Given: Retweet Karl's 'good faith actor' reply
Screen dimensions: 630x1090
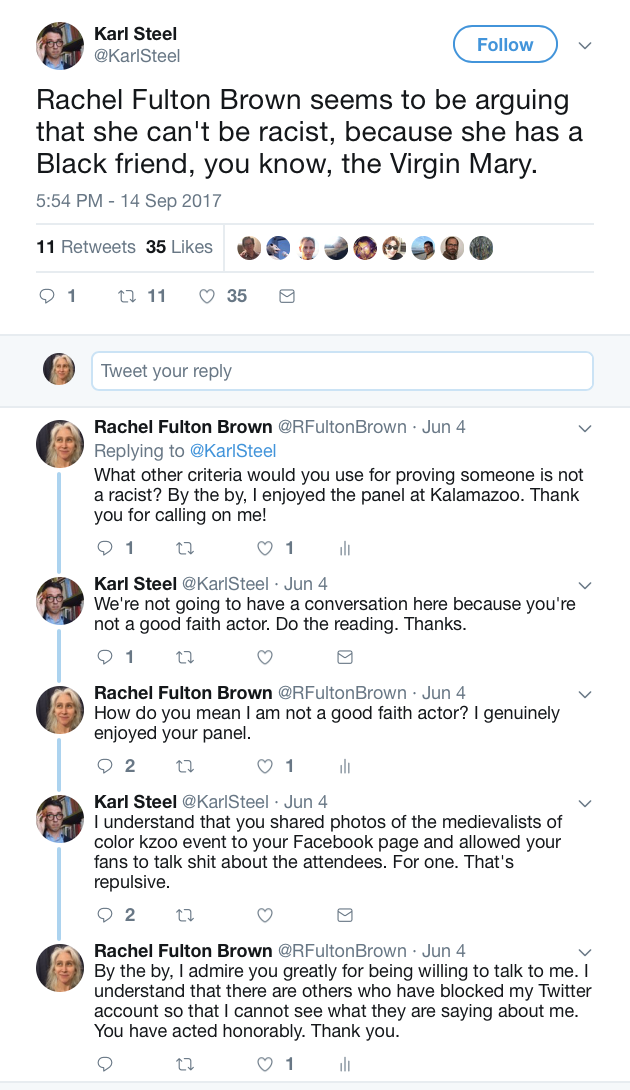Looking at the screenshot, I should [184, 657].
